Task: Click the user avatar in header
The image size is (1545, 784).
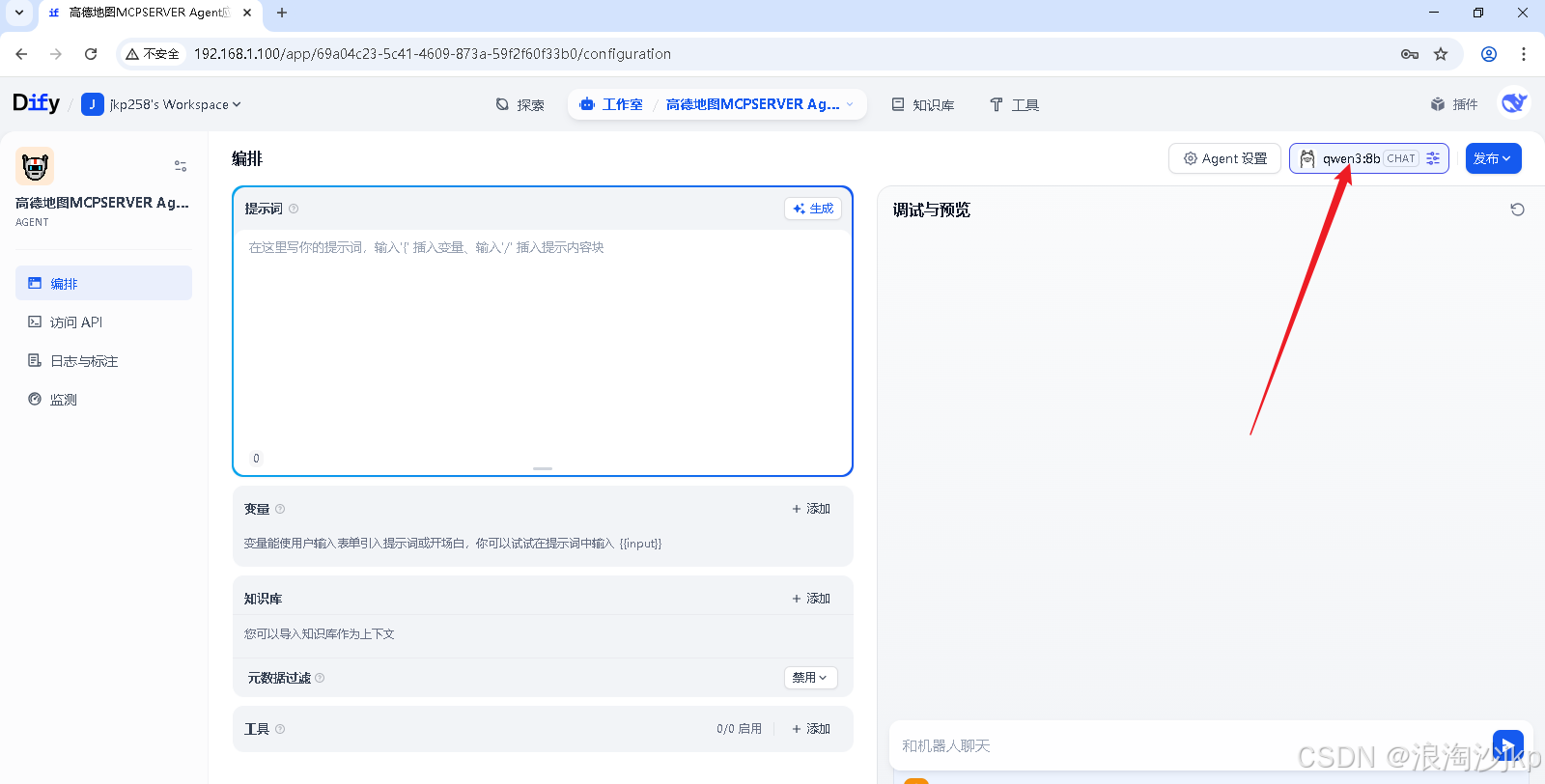Action: pyautogui.click(x=1513, y=103)
